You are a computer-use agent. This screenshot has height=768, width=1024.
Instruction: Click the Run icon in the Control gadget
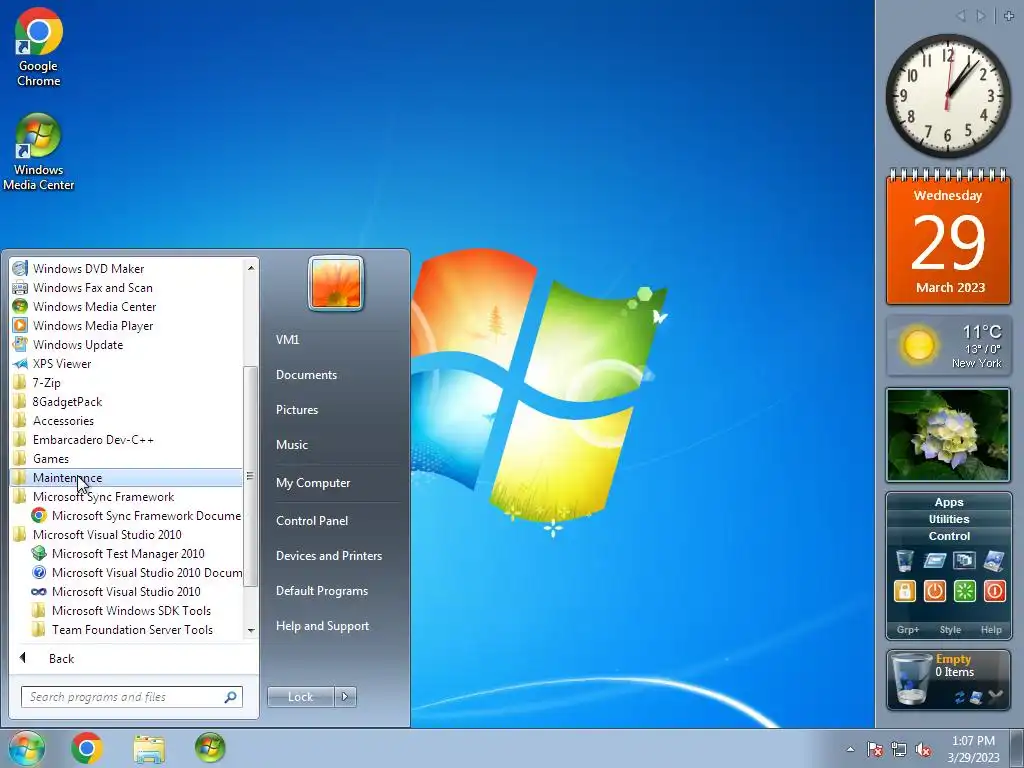point(935,560)
